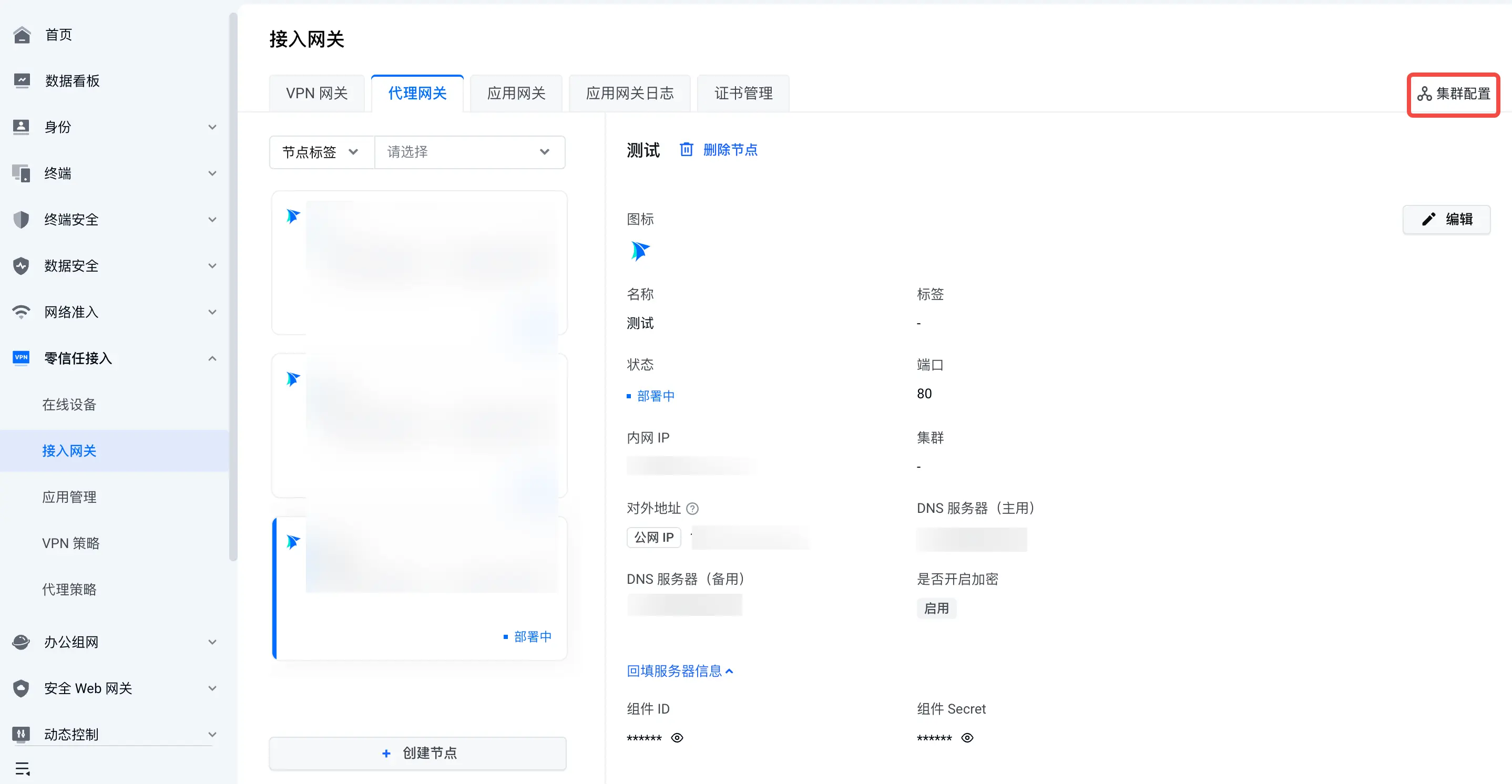Screen dimensions: 1512x784
Task: Click the trash icon next to 删除节点
Action: [686, 150]
